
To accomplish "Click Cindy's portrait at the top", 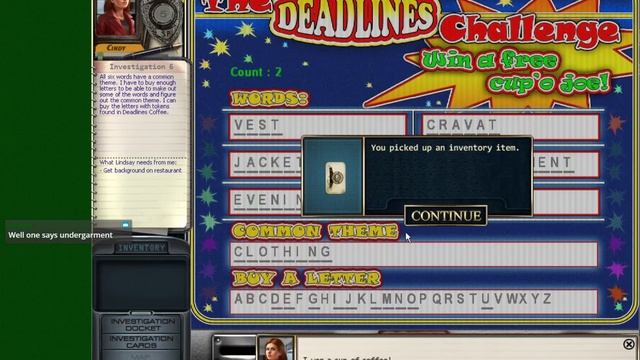I will coord(116,18).
